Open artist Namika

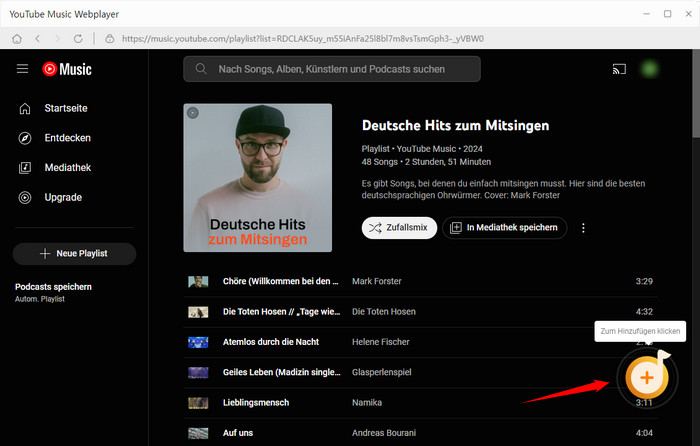tap(367, 403)
